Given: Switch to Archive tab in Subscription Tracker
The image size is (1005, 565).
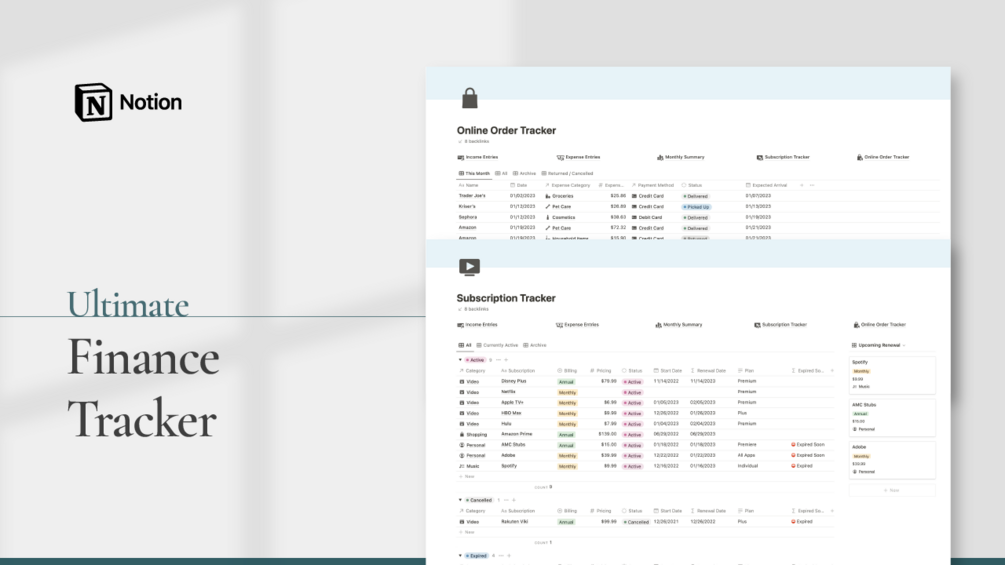Looking at the screenshot, I should (x=535, y=345).
